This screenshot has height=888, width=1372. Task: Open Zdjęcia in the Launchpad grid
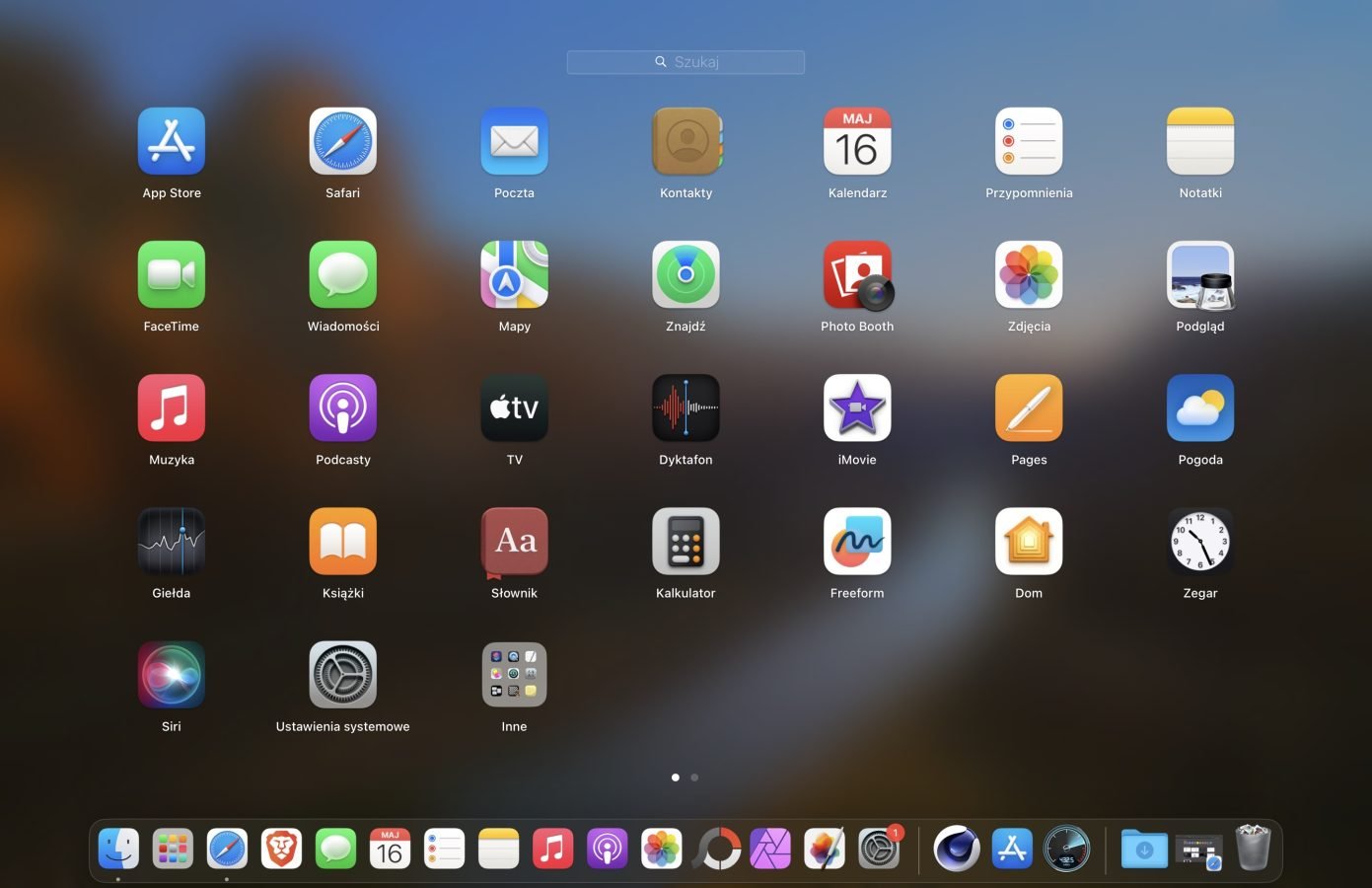[1029, 274]
